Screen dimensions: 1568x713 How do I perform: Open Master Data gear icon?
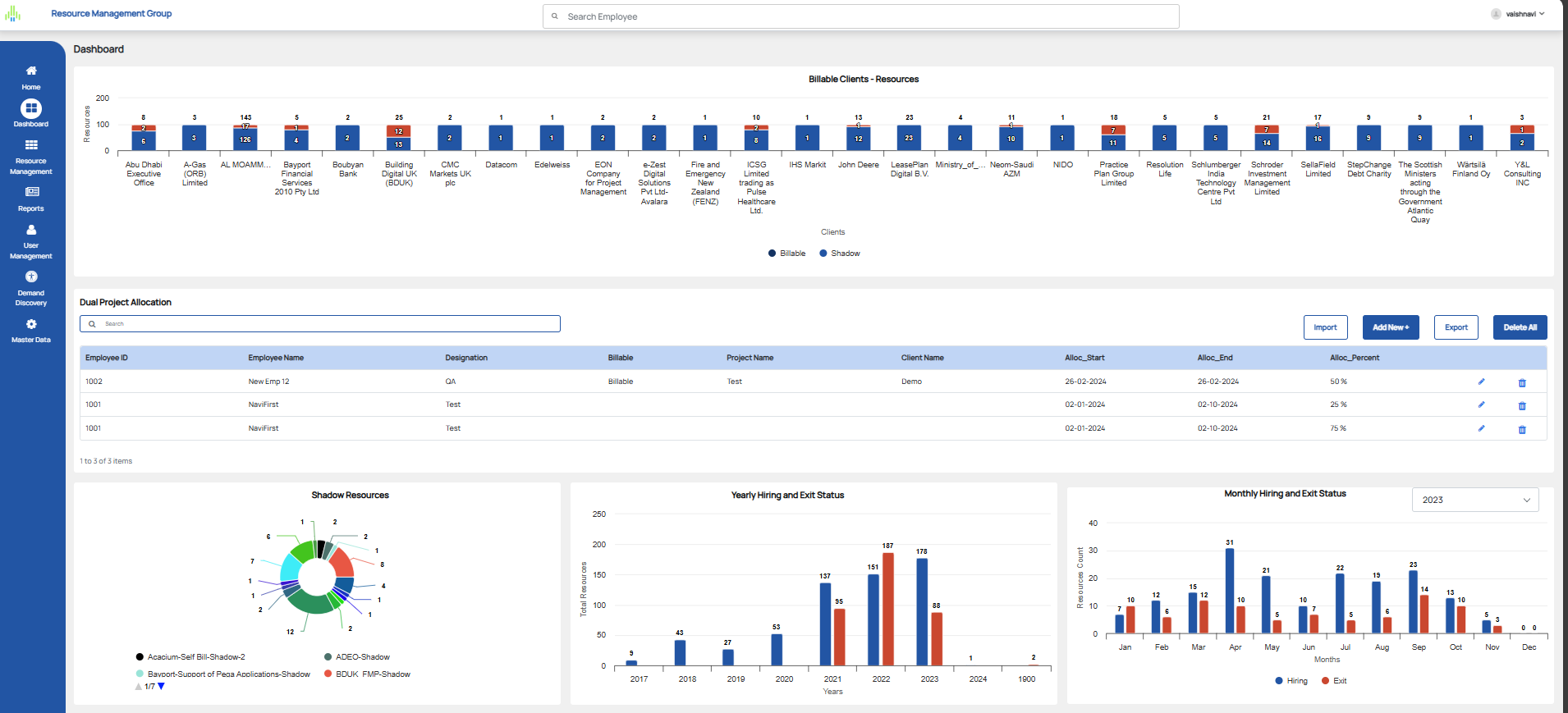31,325
